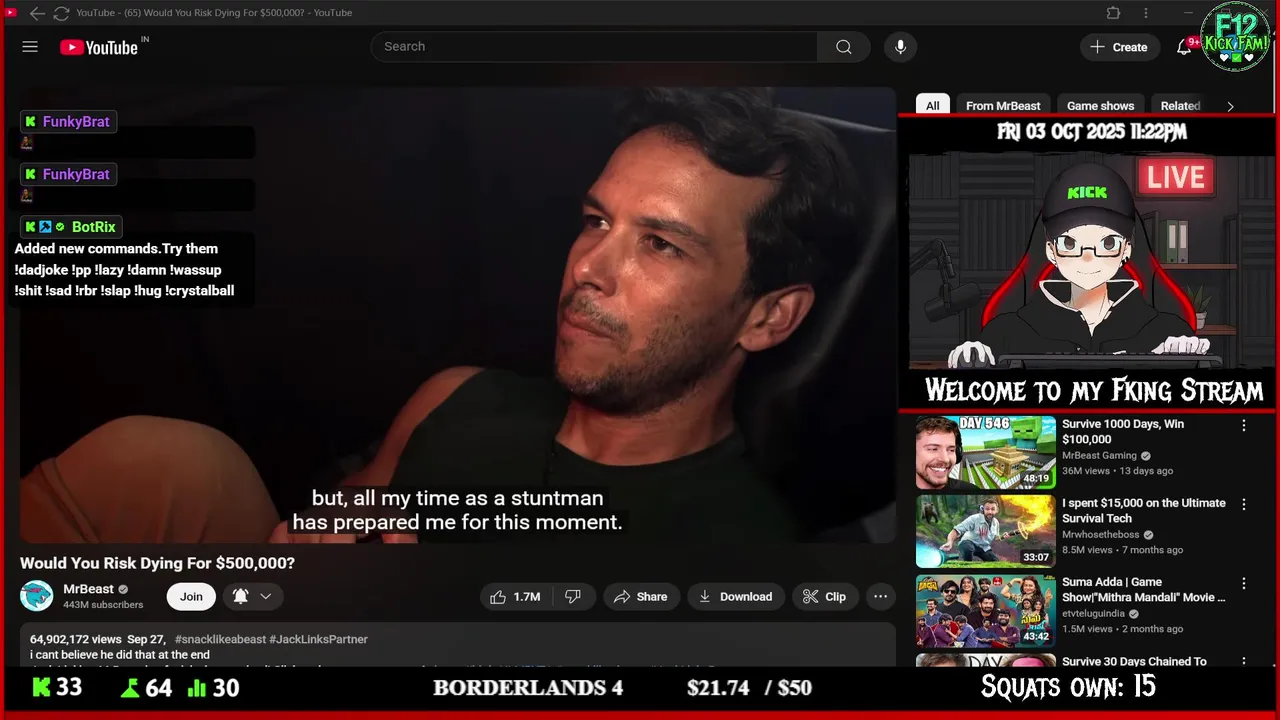This screenshot has height=720, width=1280.
Task: Open the Mrwhosetheboss channel name
Action: (1101, 535)
